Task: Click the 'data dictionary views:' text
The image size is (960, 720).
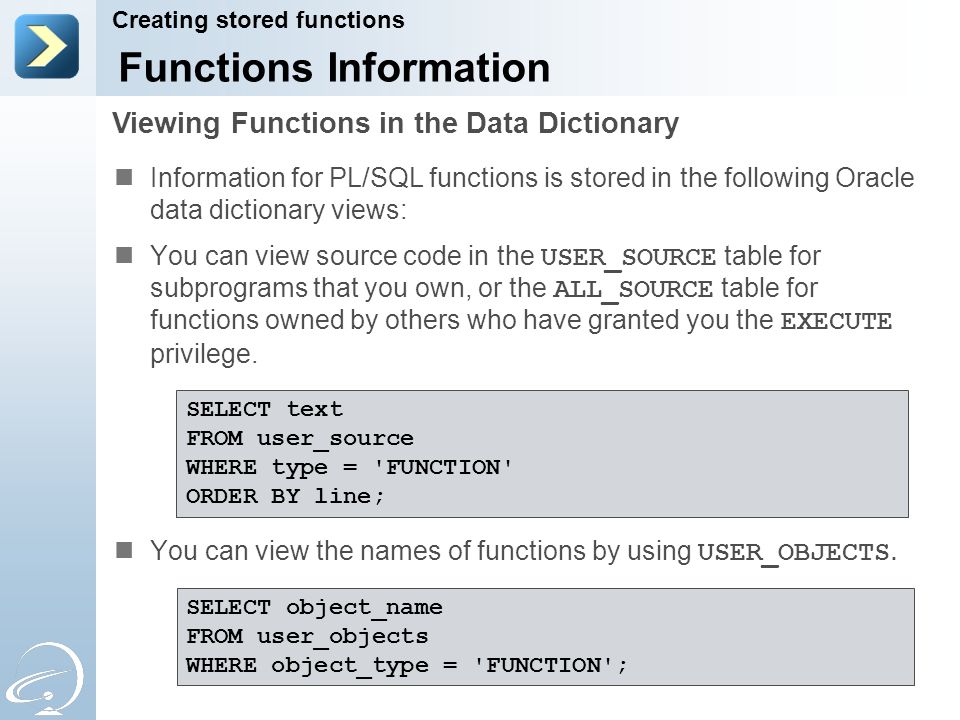Action: click(x=279, y=210)
